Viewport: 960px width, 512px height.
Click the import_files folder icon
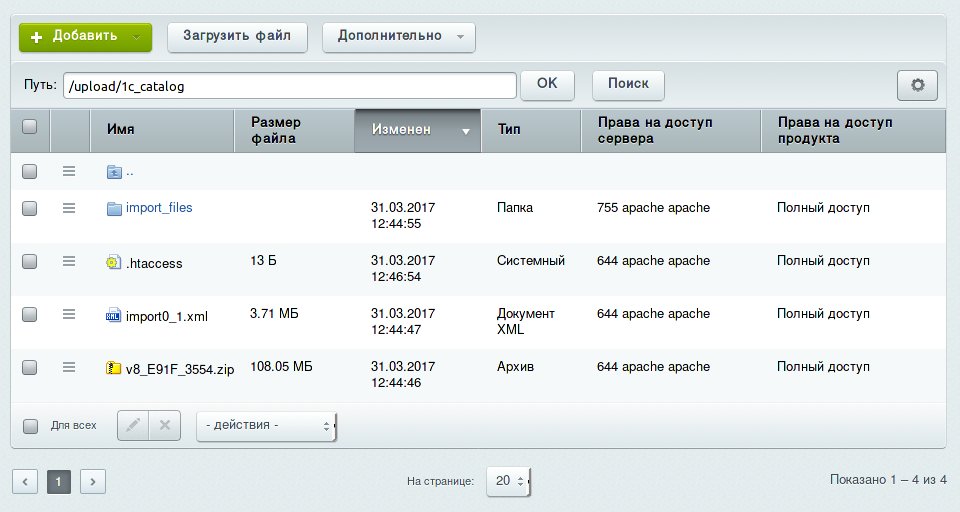click(114, 209)
